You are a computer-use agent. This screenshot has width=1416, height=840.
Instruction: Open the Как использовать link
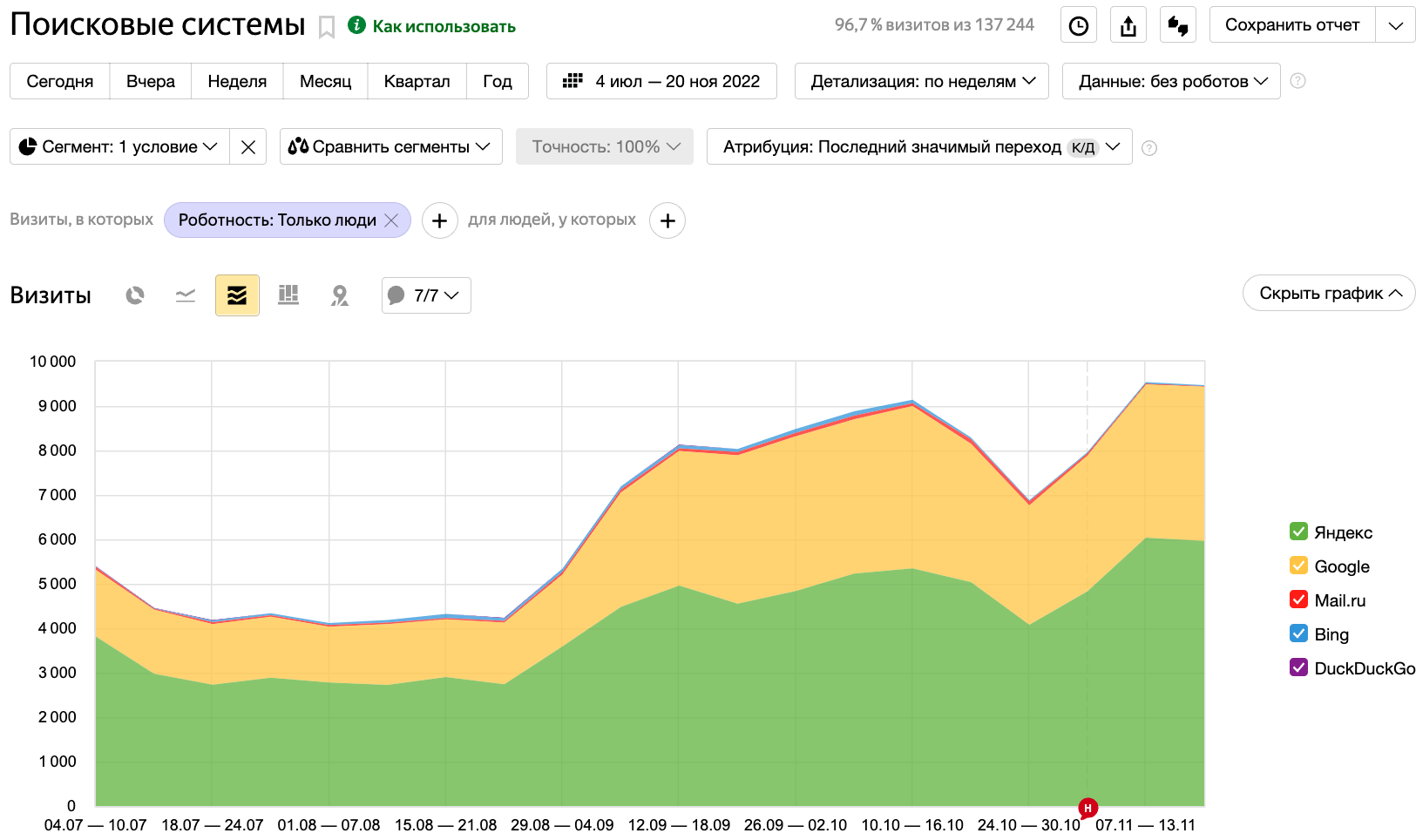444,27
